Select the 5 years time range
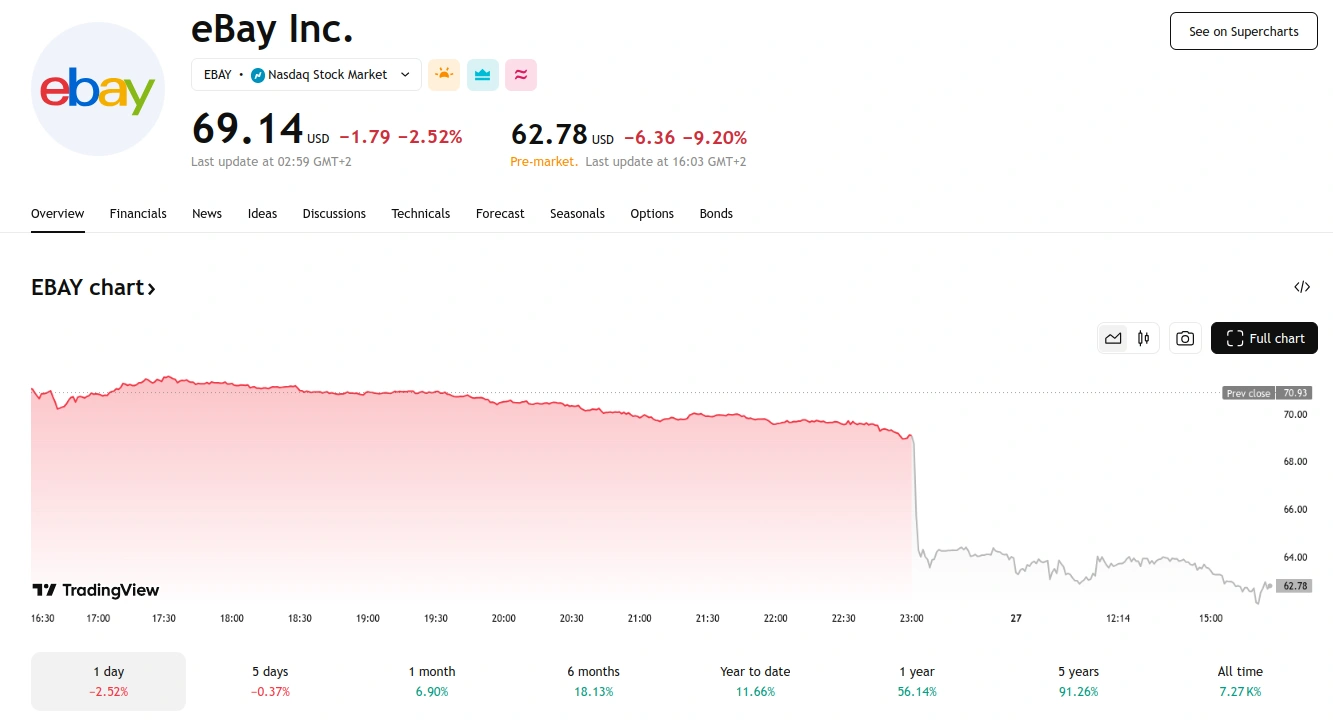Viewport: 1333px width, 722px height. [x=1078, y=681]
